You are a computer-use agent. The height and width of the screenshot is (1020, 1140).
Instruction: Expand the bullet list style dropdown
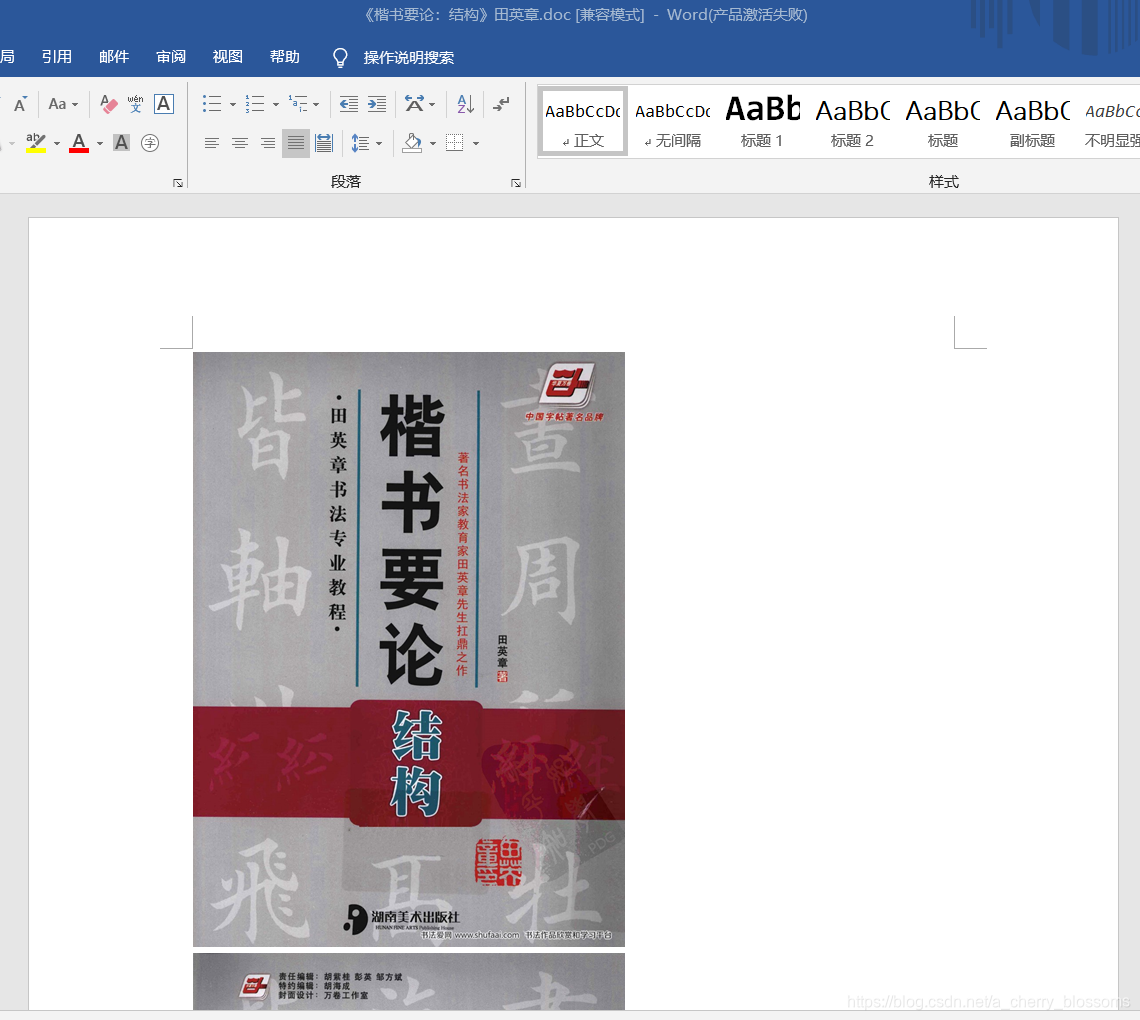point(233,105)
